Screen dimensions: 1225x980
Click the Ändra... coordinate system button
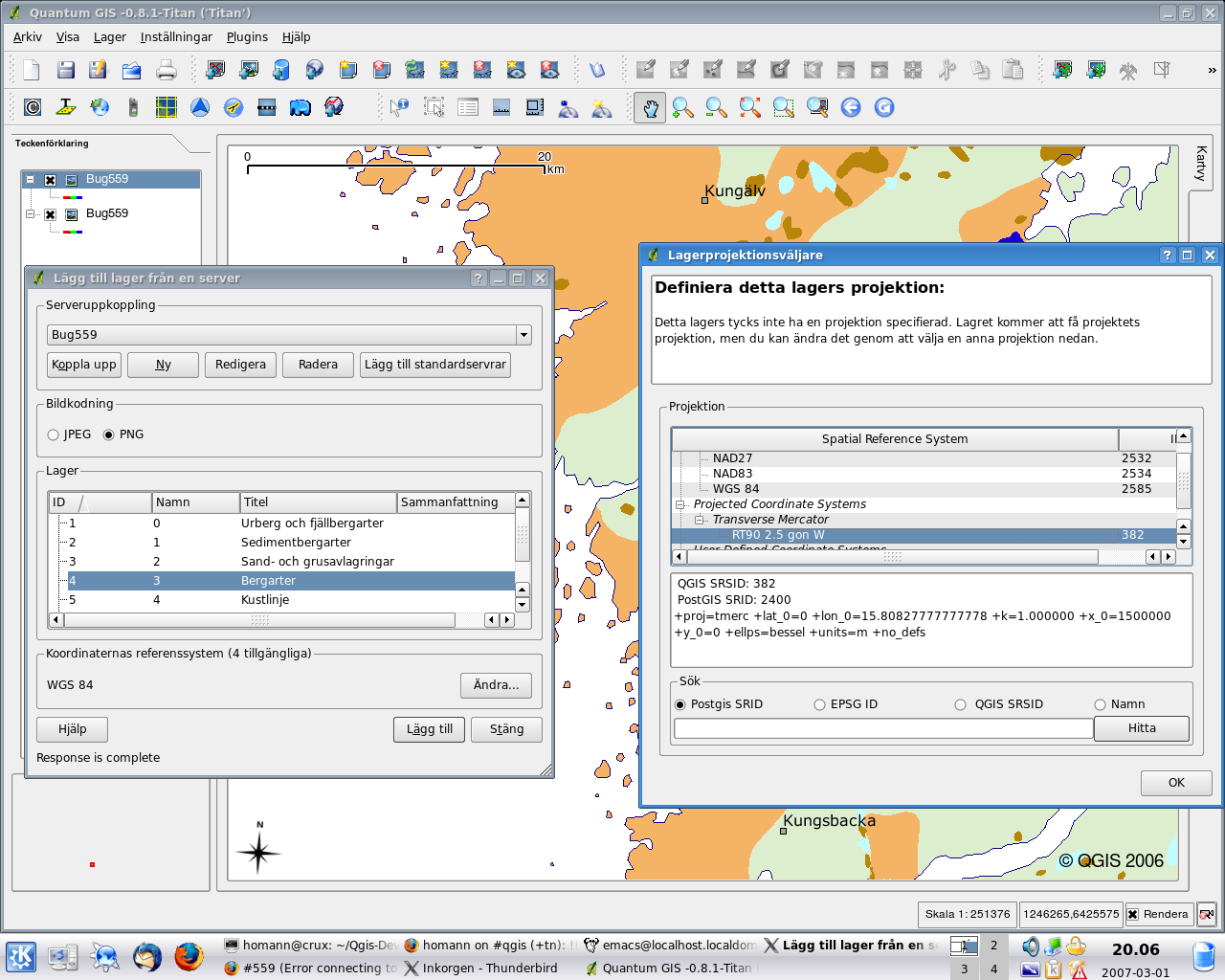[x=496, y=685]
